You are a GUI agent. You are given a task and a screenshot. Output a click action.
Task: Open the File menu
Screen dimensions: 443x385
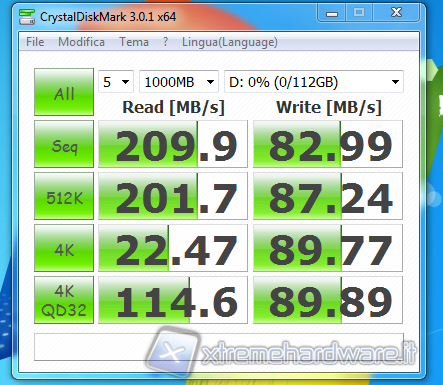(35, 42)
